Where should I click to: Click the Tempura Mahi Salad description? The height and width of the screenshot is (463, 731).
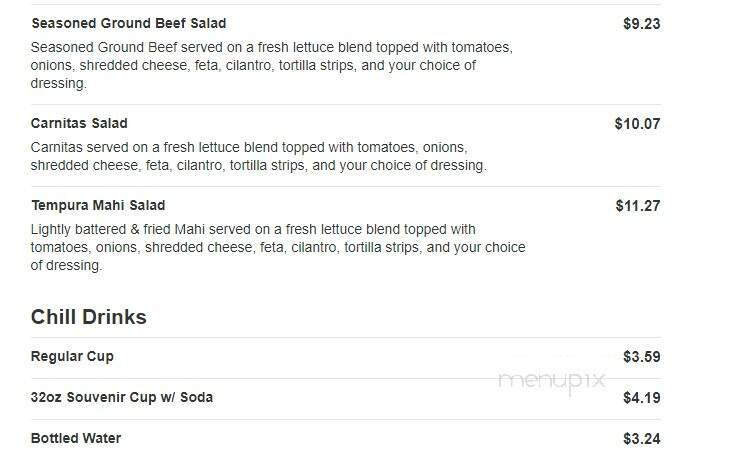coord(277,248)
